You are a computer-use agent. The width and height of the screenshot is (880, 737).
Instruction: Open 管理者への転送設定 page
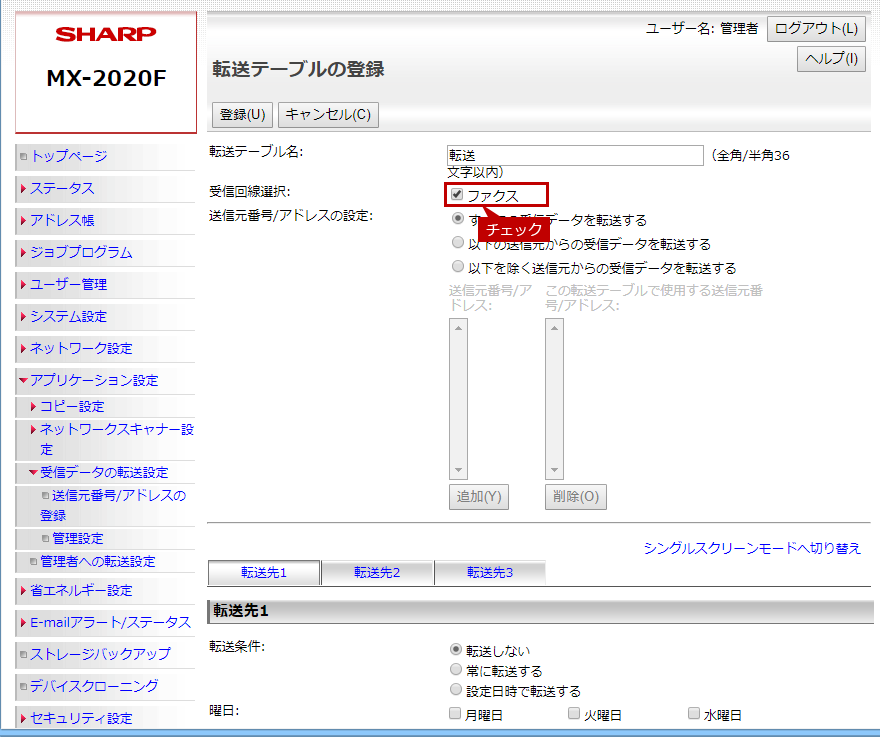coord(98,562)
